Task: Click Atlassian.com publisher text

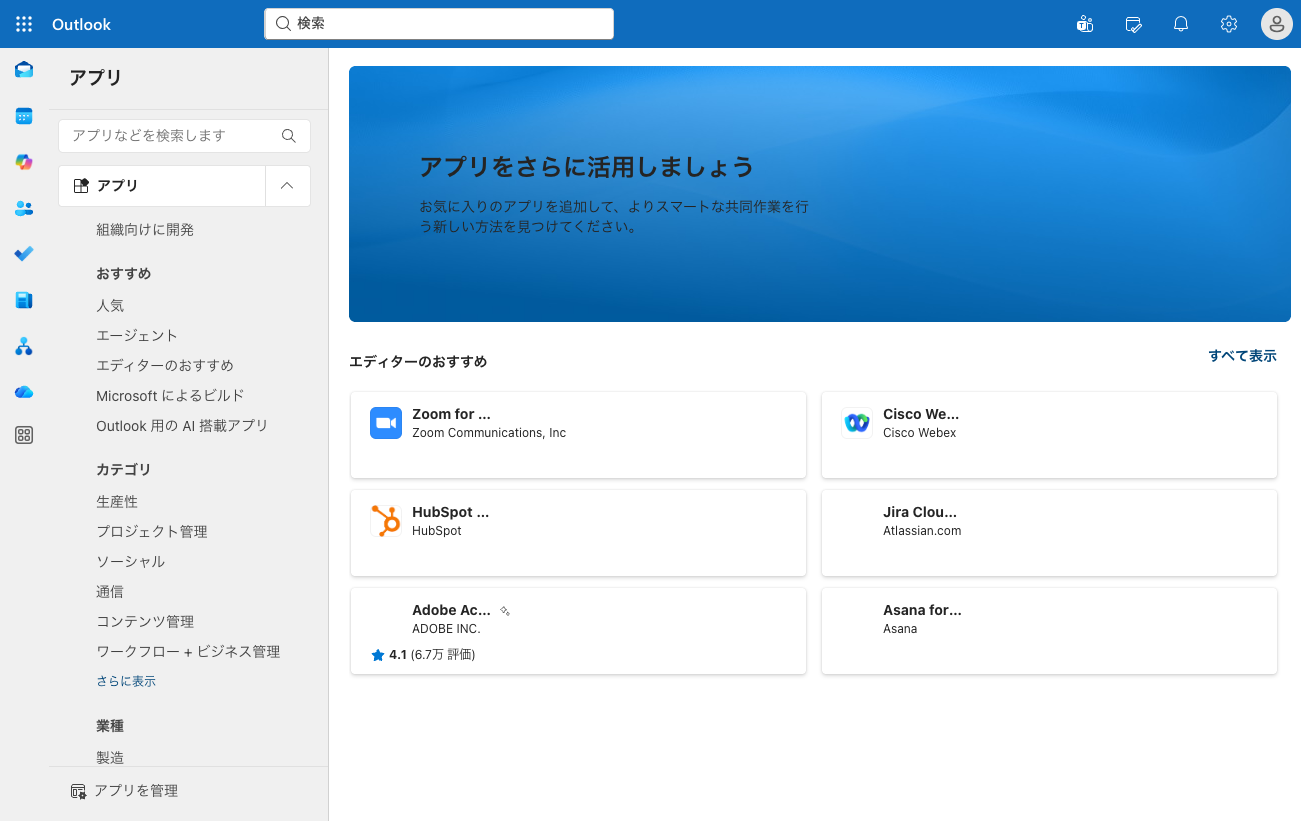Action: click(x=922, y=531)
